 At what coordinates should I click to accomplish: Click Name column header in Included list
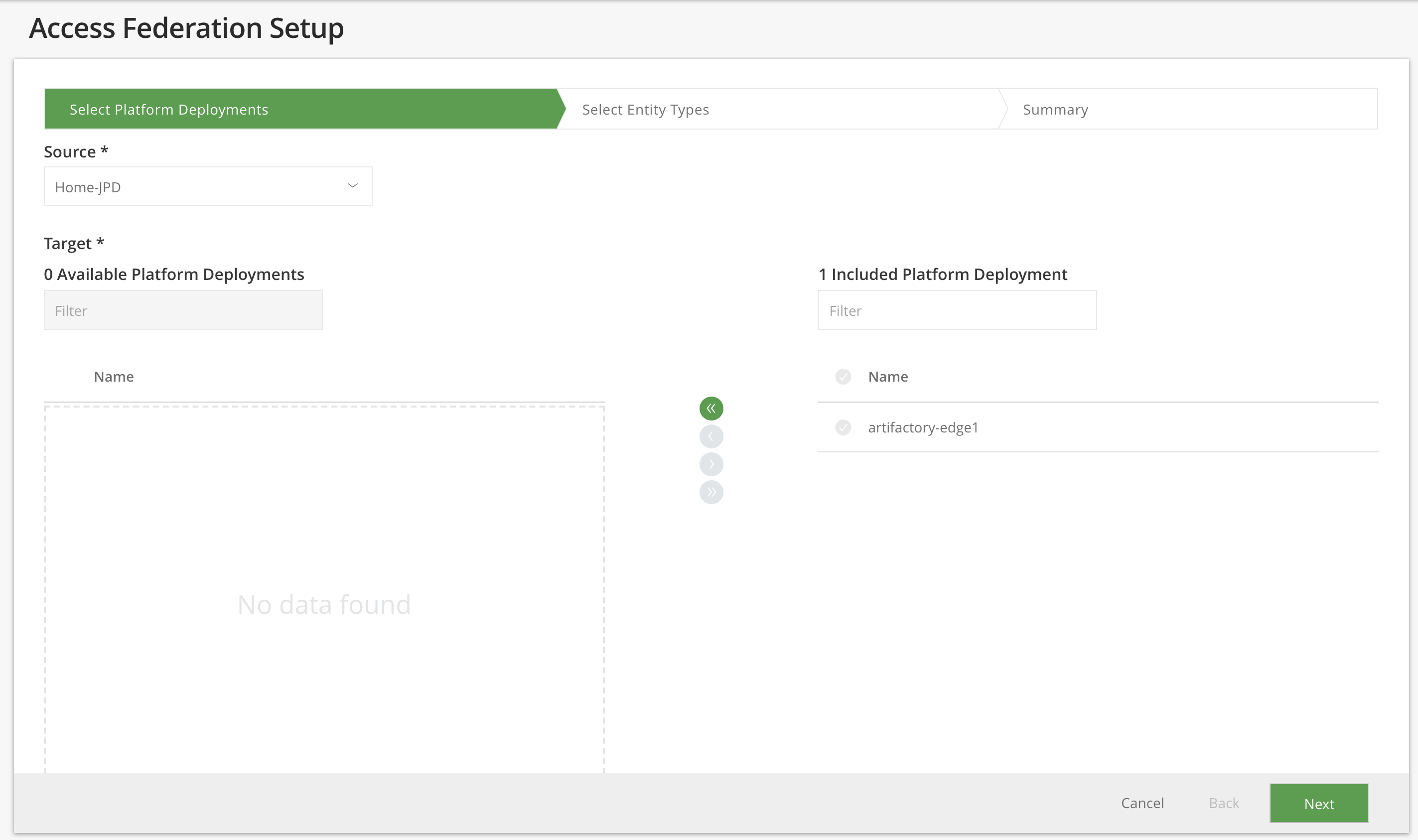tap(887, 377)
